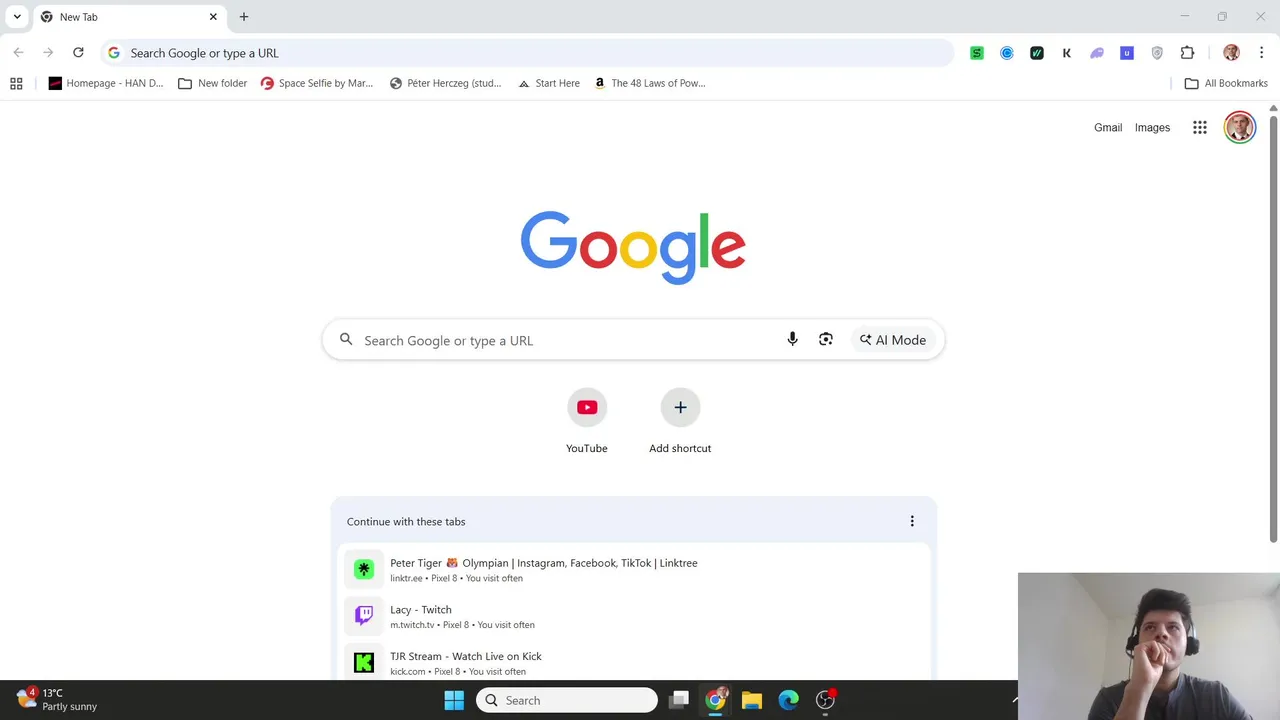Open File Explorer from the taskbar

point(752,700)
